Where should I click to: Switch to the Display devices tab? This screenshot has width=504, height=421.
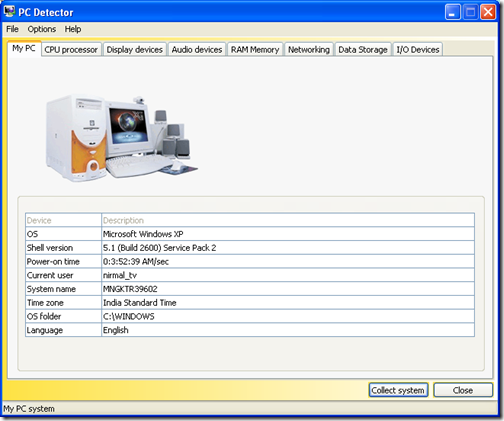tap(135, 50)
